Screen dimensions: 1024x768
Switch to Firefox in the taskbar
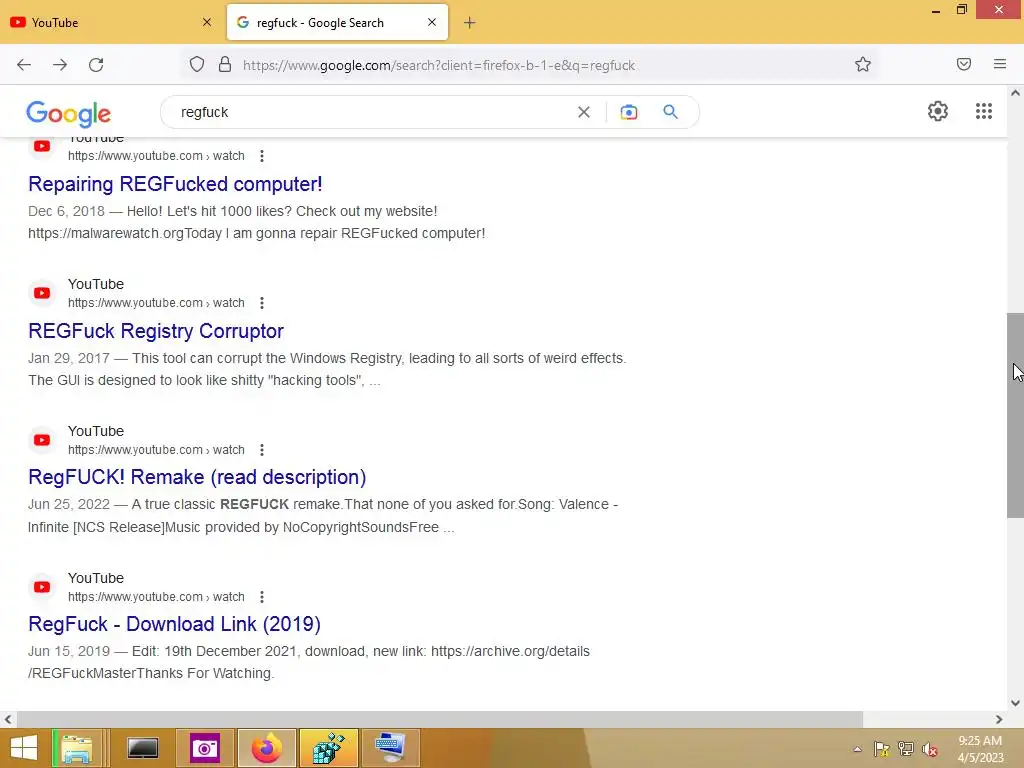(x=267, y=748)
